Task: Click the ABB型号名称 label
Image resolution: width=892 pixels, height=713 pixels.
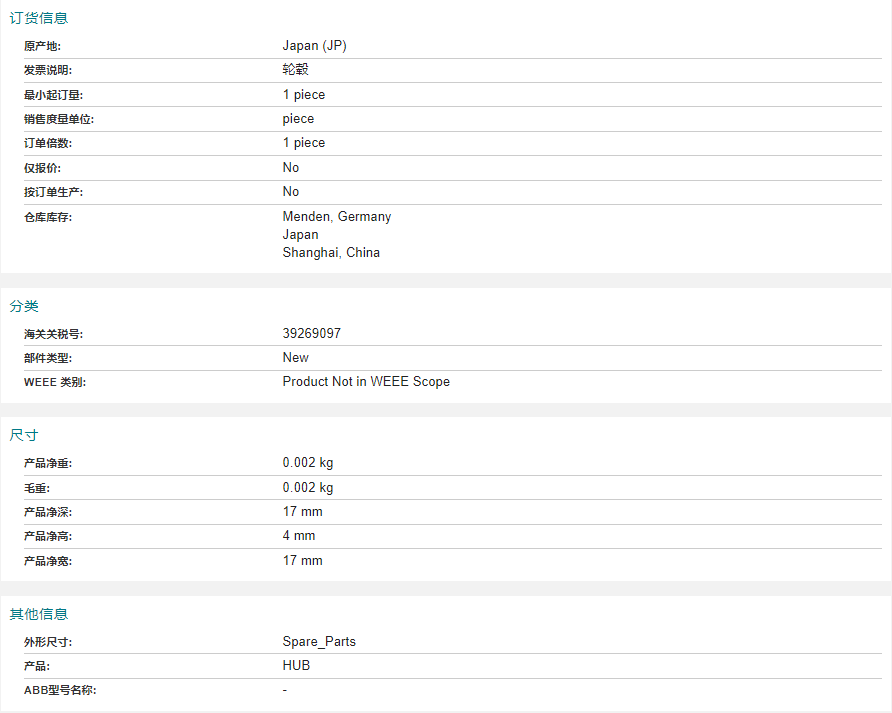Action: point(60,690)
